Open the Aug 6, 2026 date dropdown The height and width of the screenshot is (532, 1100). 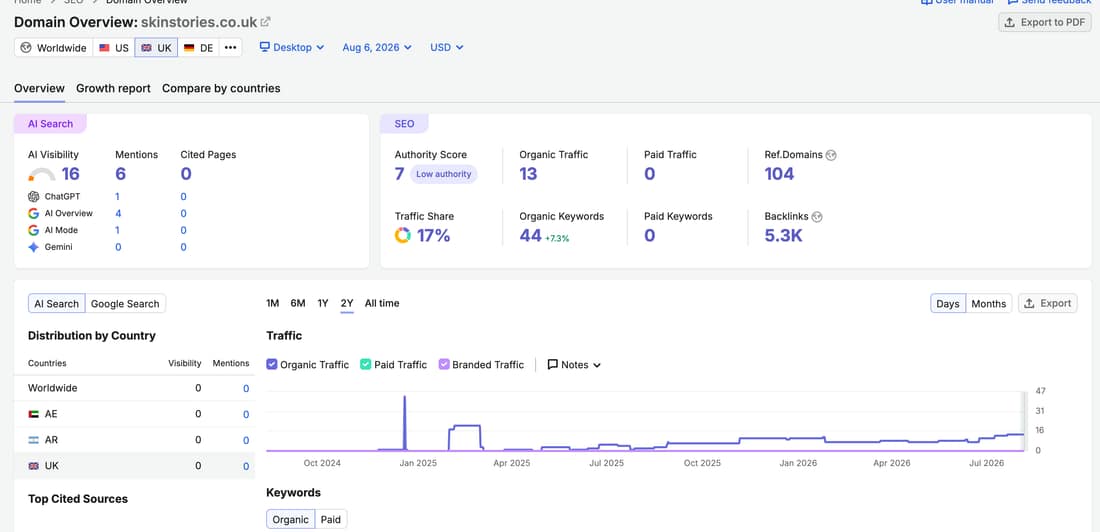point(377,48)
